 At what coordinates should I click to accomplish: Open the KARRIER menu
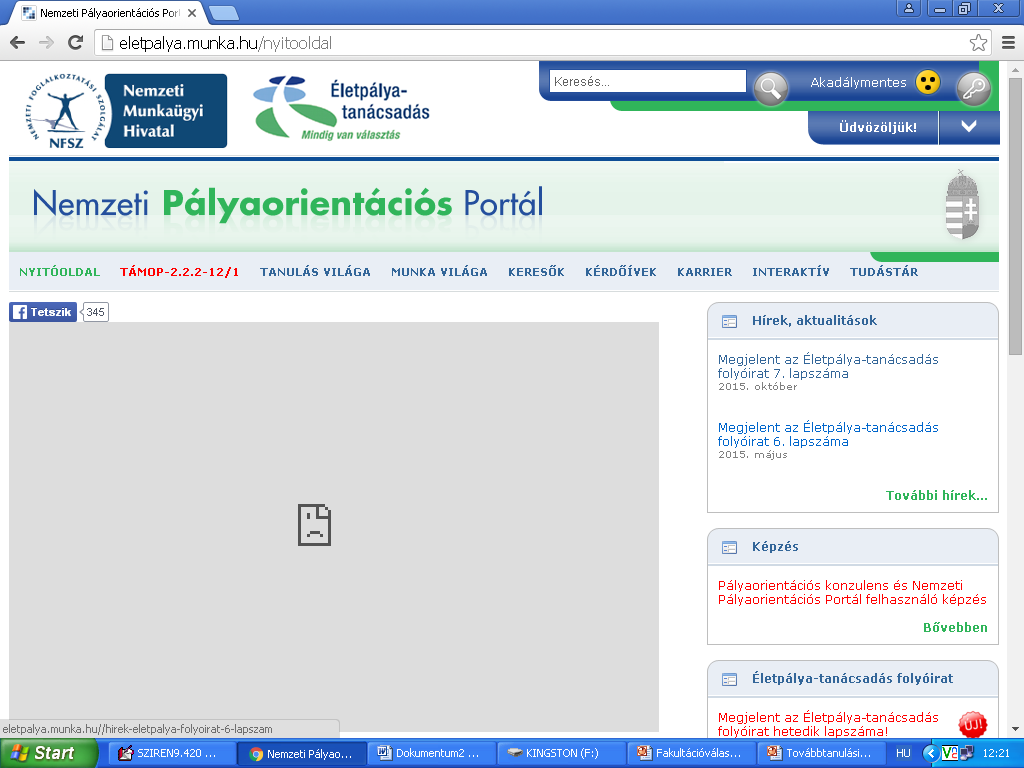704,272
